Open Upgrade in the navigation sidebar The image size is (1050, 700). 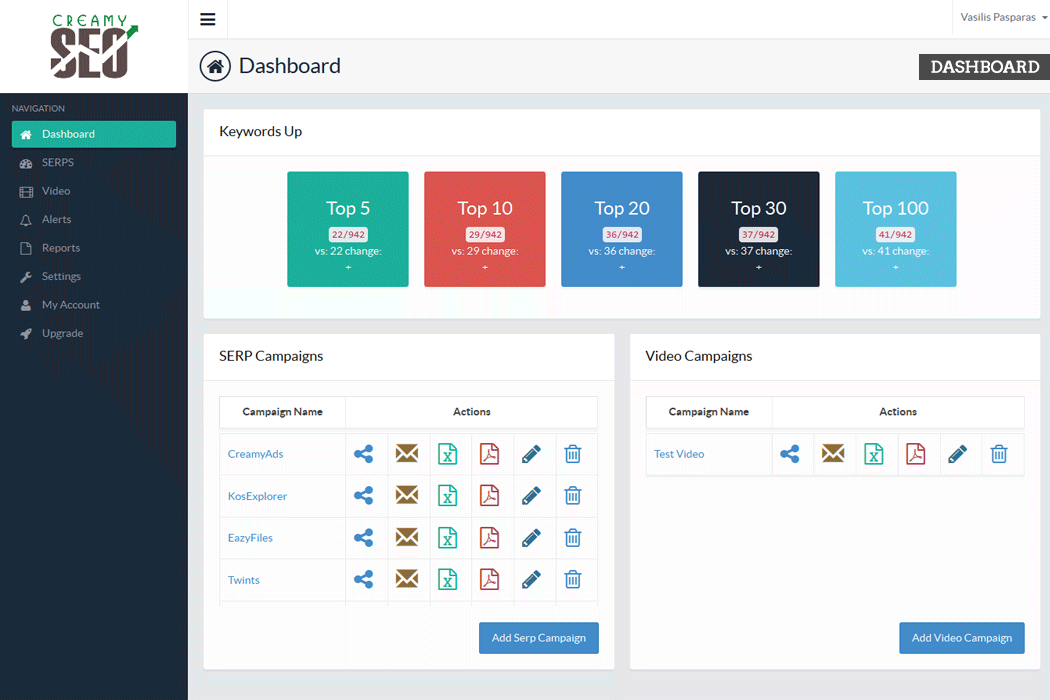coord(94,334)
